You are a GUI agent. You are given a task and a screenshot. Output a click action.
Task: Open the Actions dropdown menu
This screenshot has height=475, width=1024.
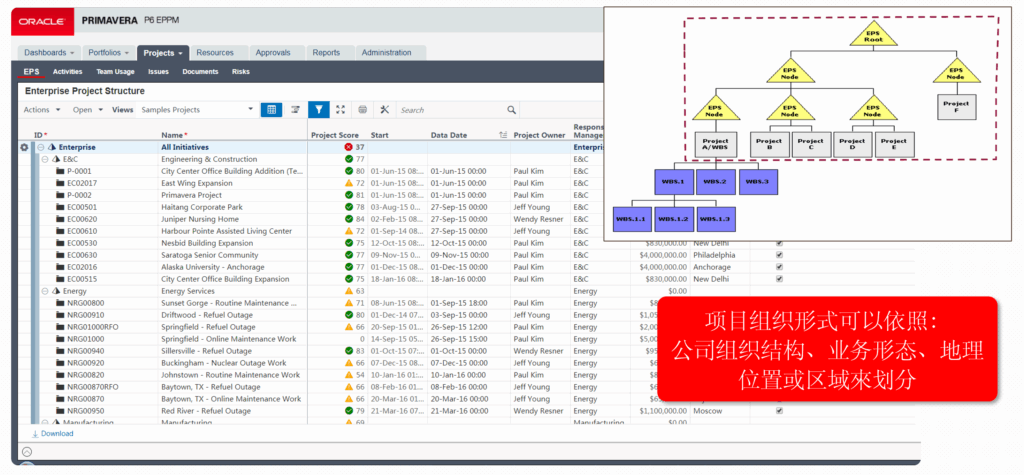42,110
